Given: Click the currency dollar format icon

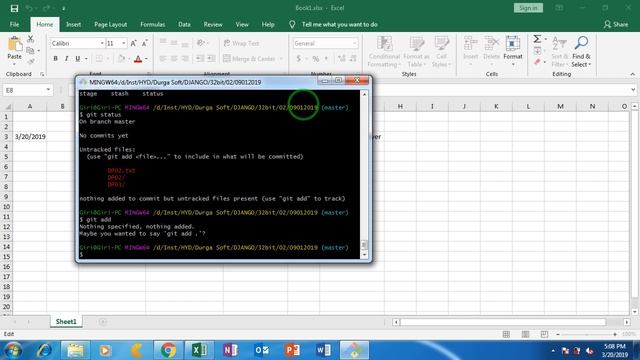Looking at the screenshot, I should (x=299, y=59).
